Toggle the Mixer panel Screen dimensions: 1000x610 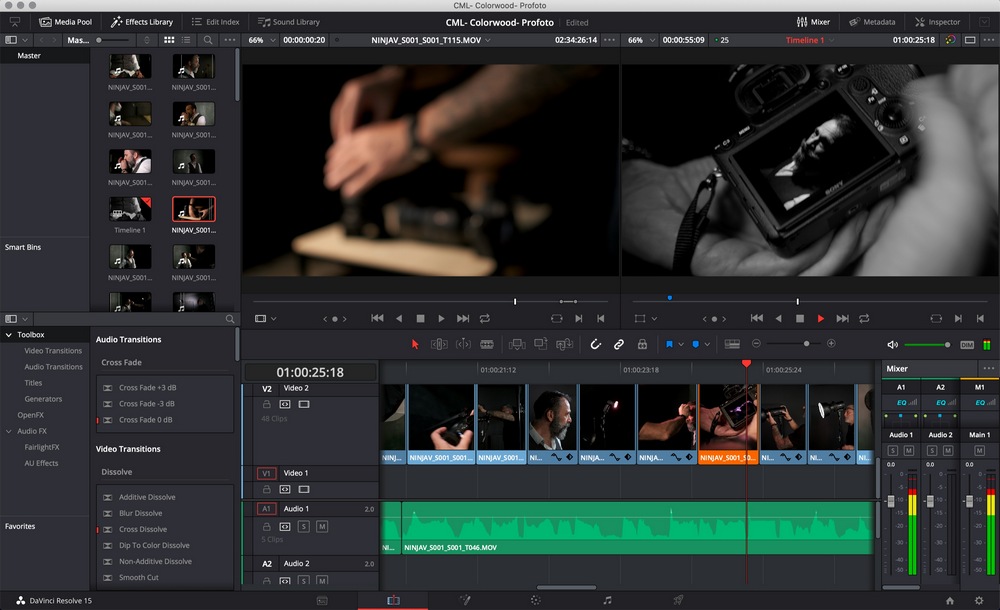[813, 22]
